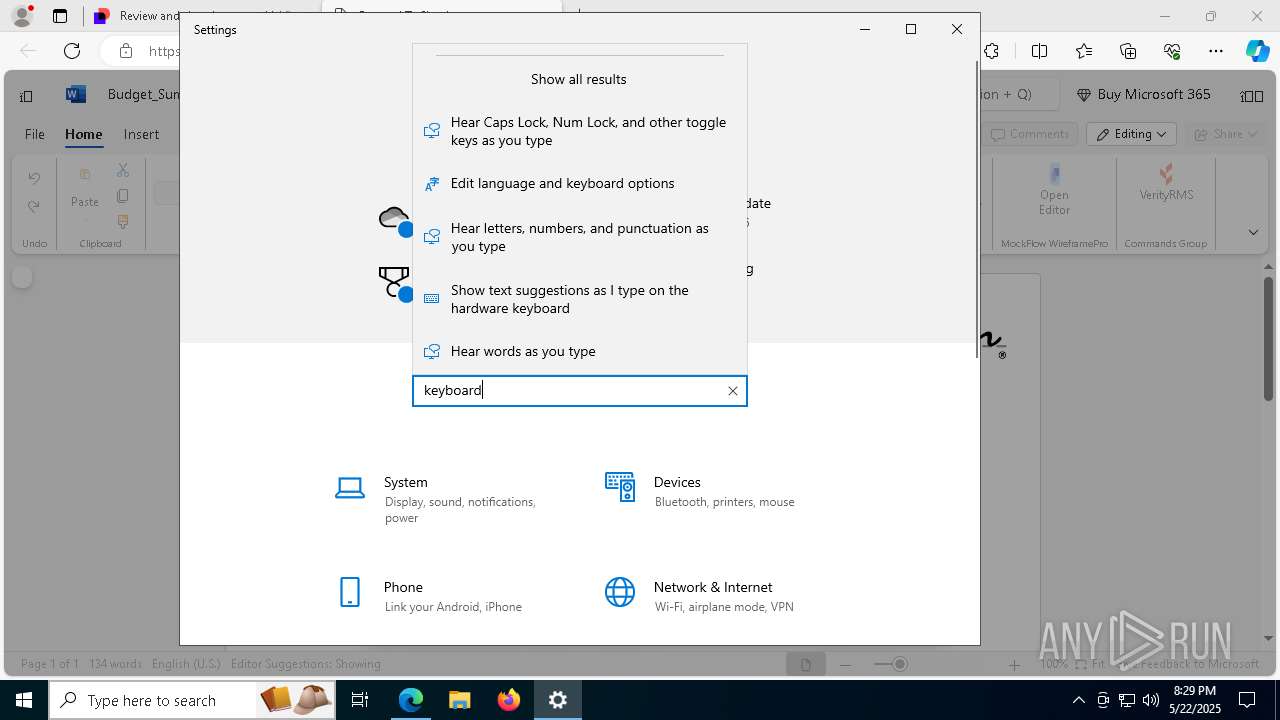This screenshot has width=1280, height=720.
Task: Click Paste button in Word ribbon
Action: click(x=85, y=187)
